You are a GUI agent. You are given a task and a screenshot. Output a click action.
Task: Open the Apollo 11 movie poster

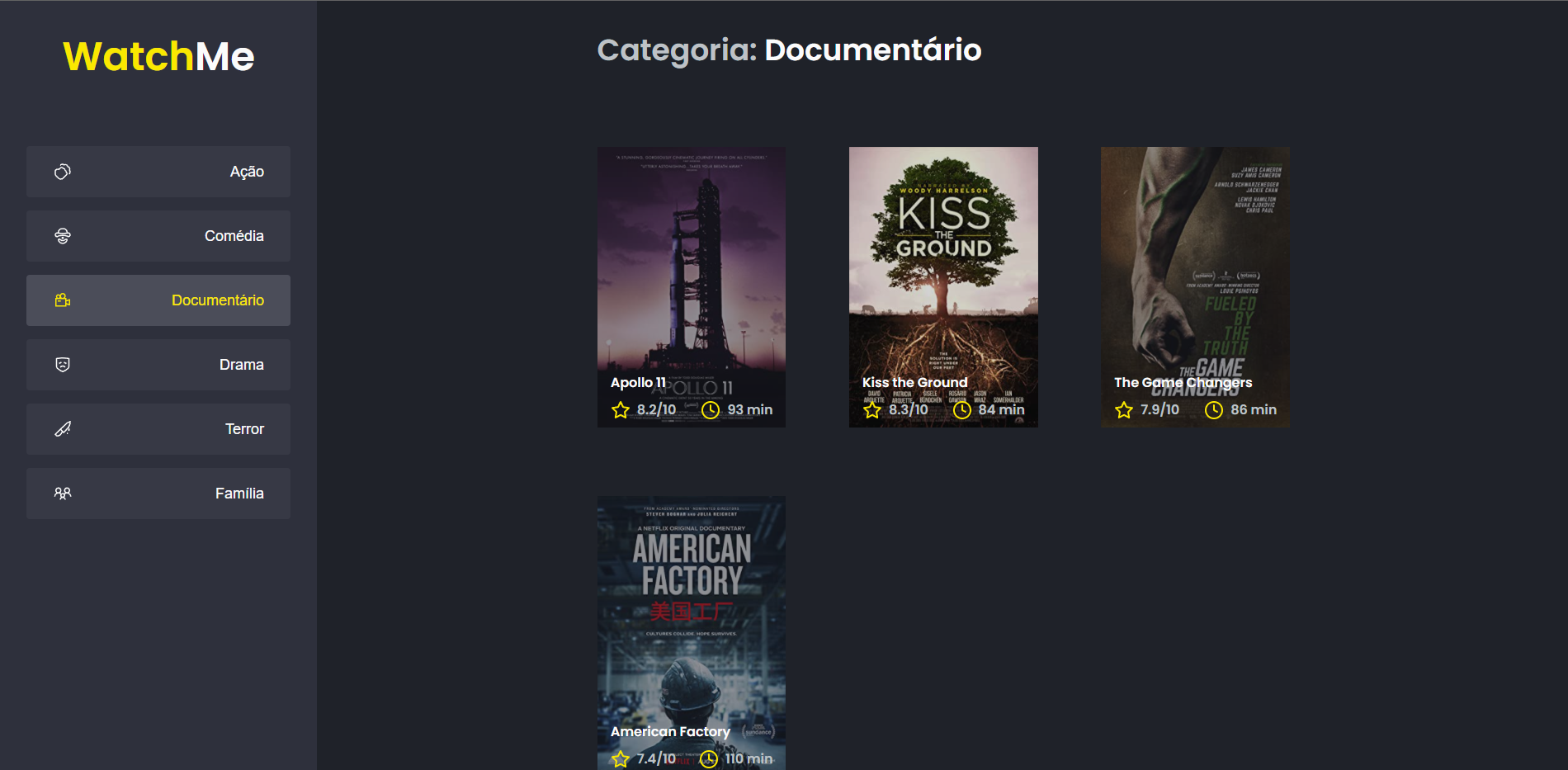pos(692,287)
